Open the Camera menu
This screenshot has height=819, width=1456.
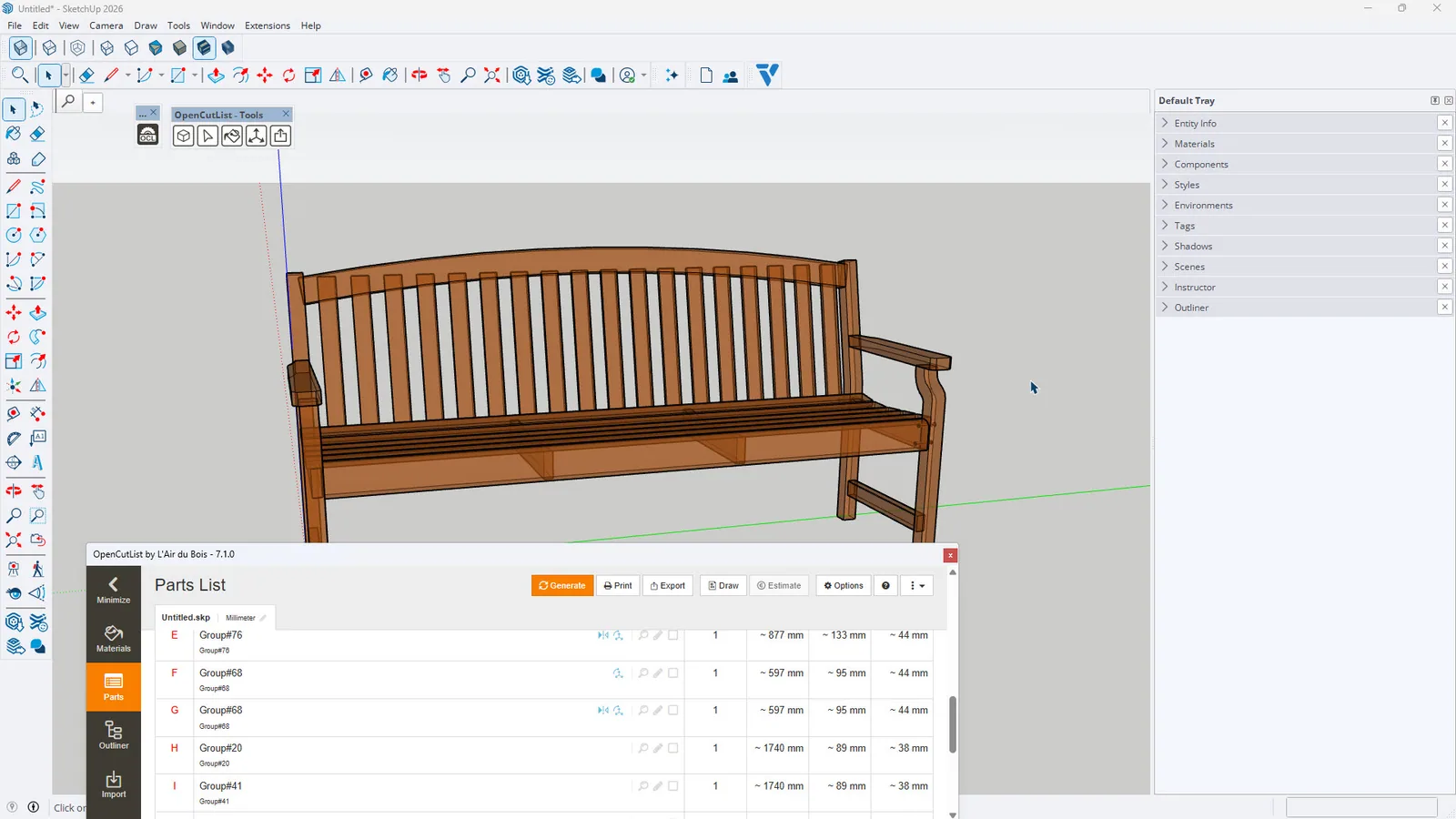pyautogui.click(x=106, y=25)
